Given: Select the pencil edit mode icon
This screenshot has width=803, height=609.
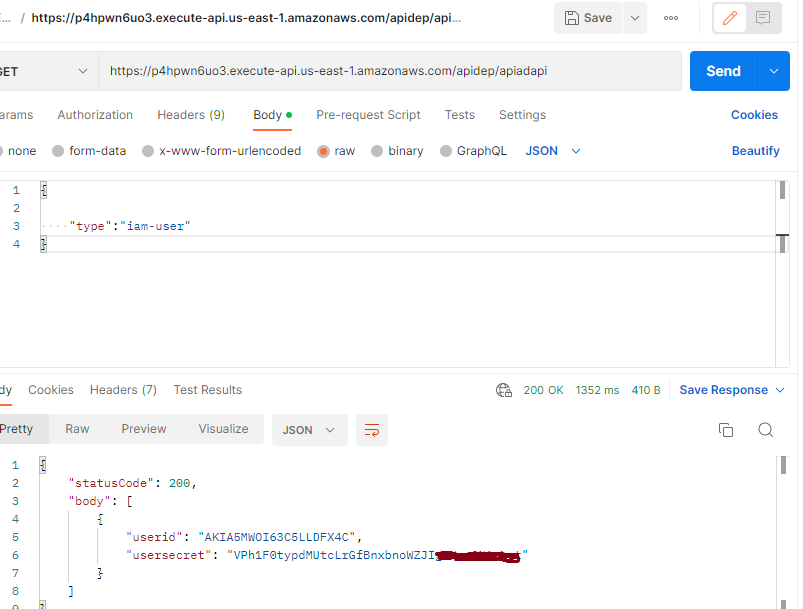Looking at the screenshot, I should 730,18.
